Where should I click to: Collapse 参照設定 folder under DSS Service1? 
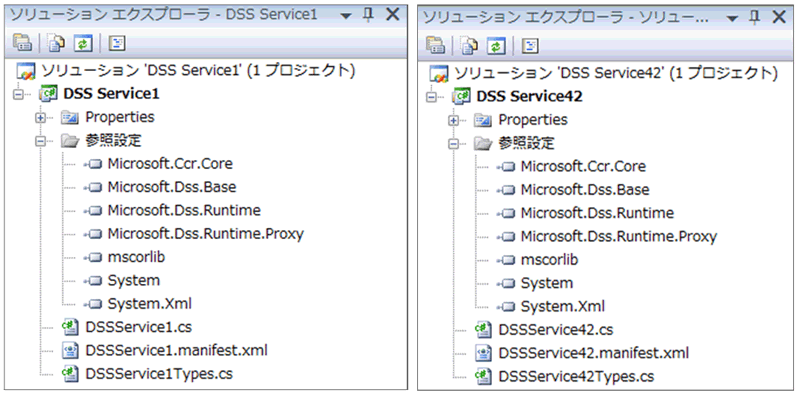point(40,141)
